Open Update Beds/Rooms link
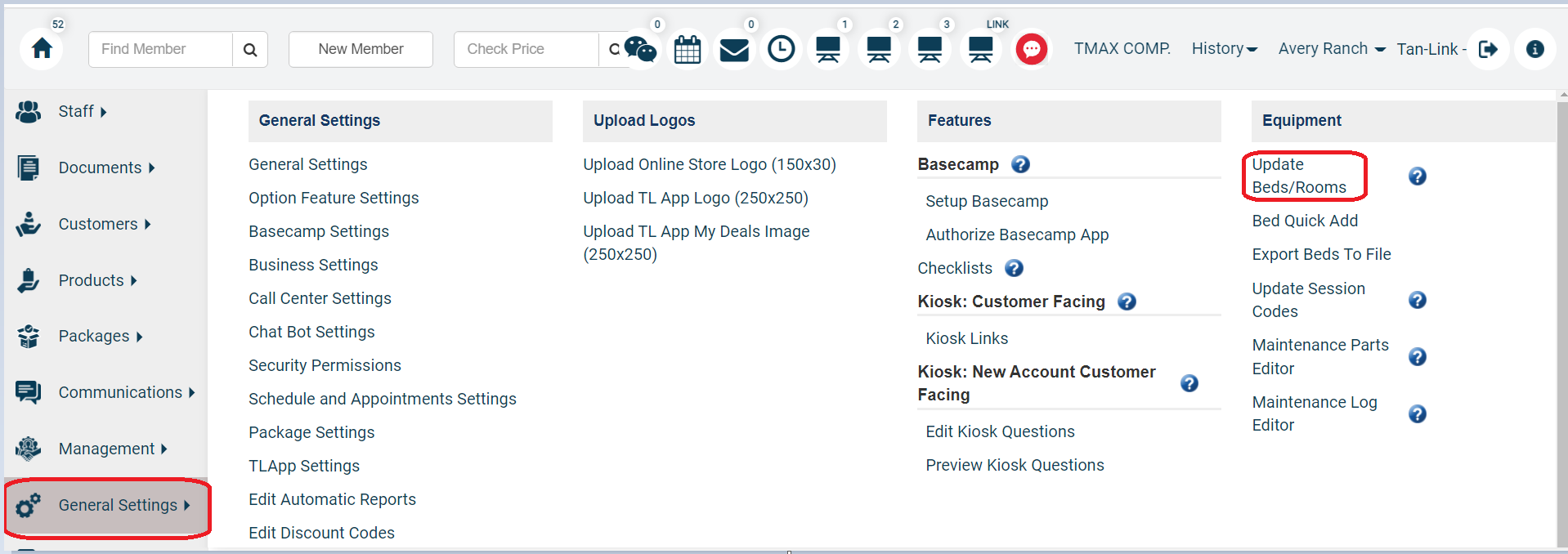 point(1299,176)
